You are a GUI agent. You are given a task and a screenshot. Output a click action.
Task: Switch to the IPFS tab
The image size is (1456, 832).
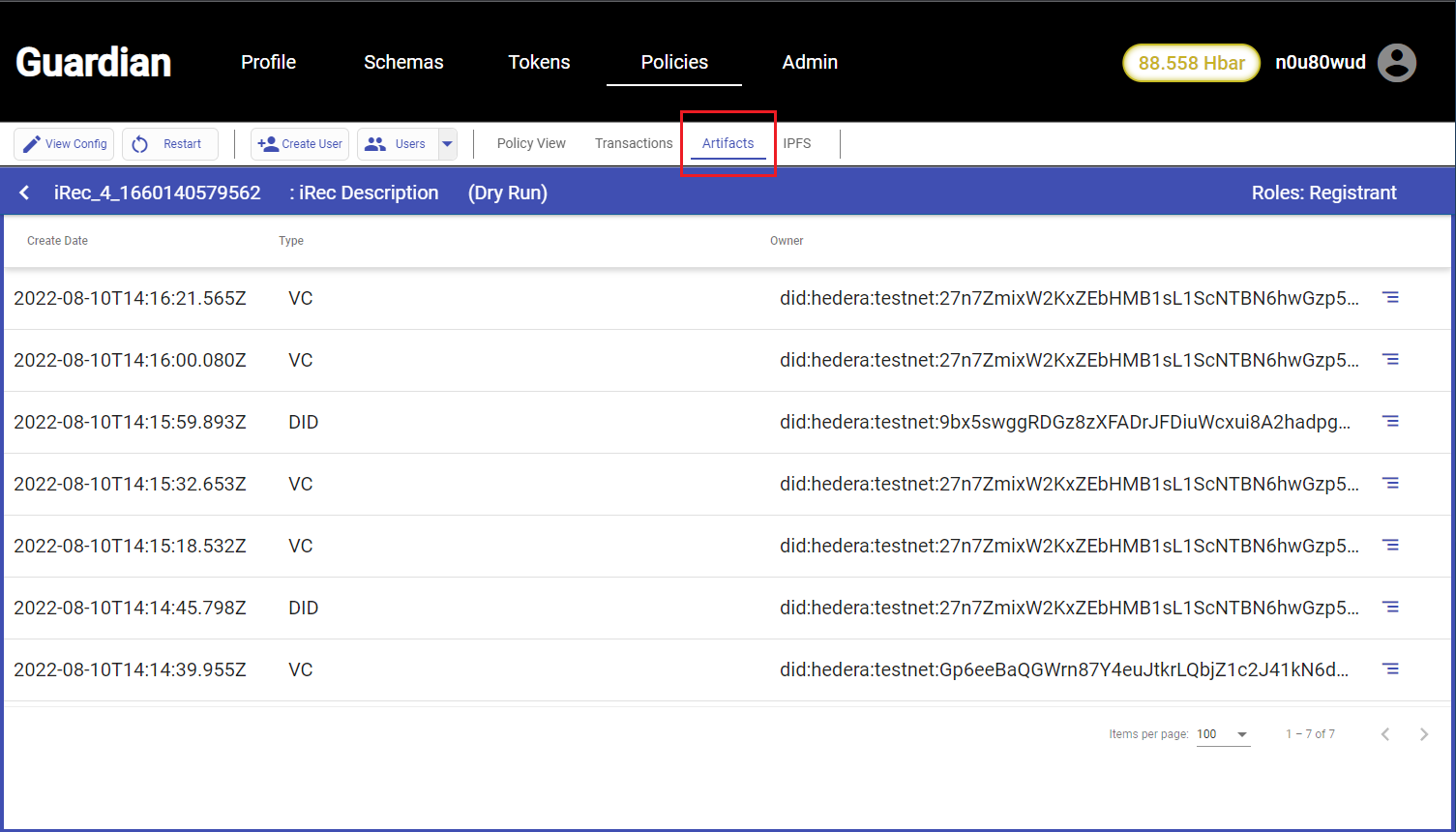[x=797, y=143]
